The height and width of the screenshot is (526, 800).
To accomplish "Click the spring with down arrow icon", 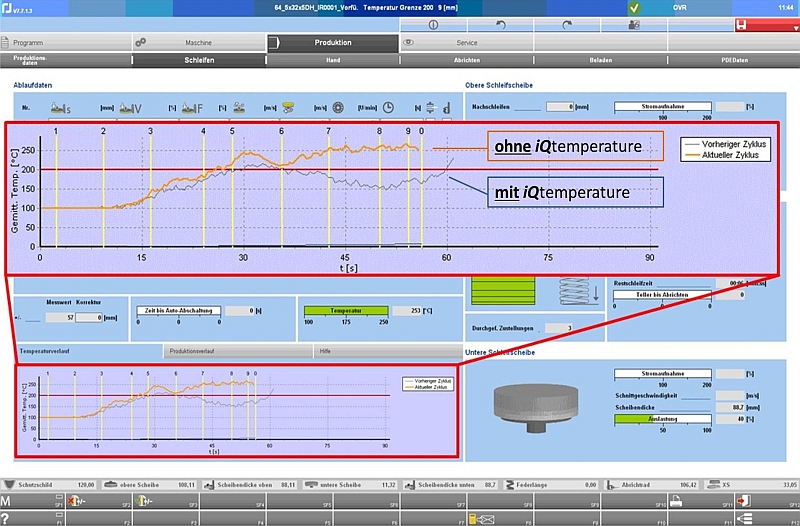I will (x=579, y=291).
